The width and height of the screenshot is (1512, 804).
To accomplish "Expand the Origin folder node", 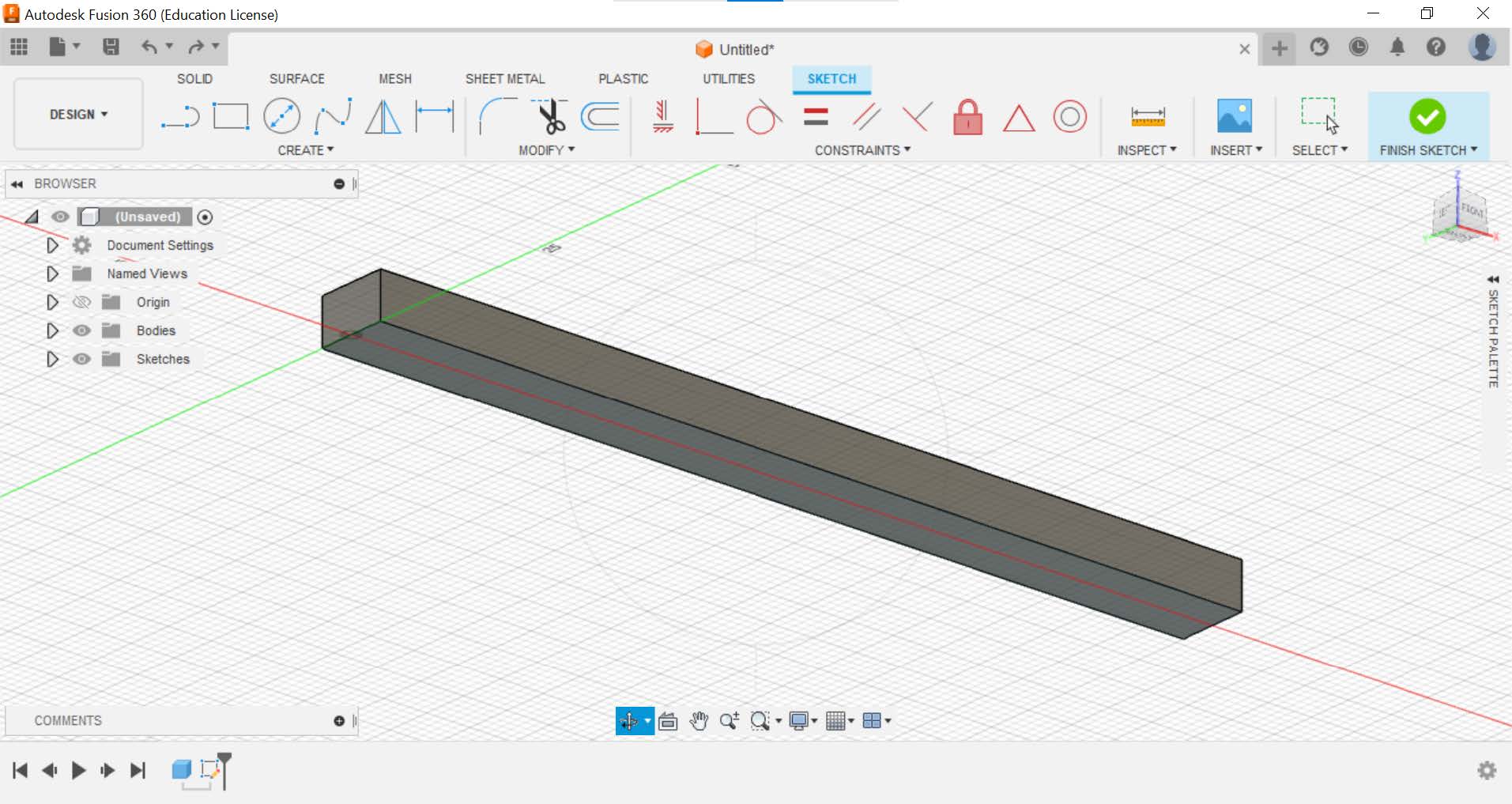I will coord(52,302).
